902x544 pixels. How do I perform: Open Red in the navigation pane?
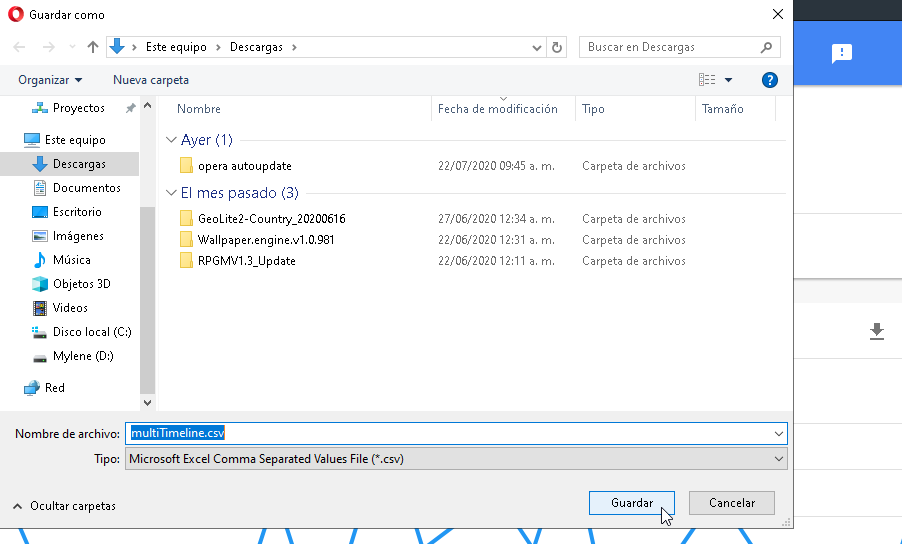[x=55, y=388]
